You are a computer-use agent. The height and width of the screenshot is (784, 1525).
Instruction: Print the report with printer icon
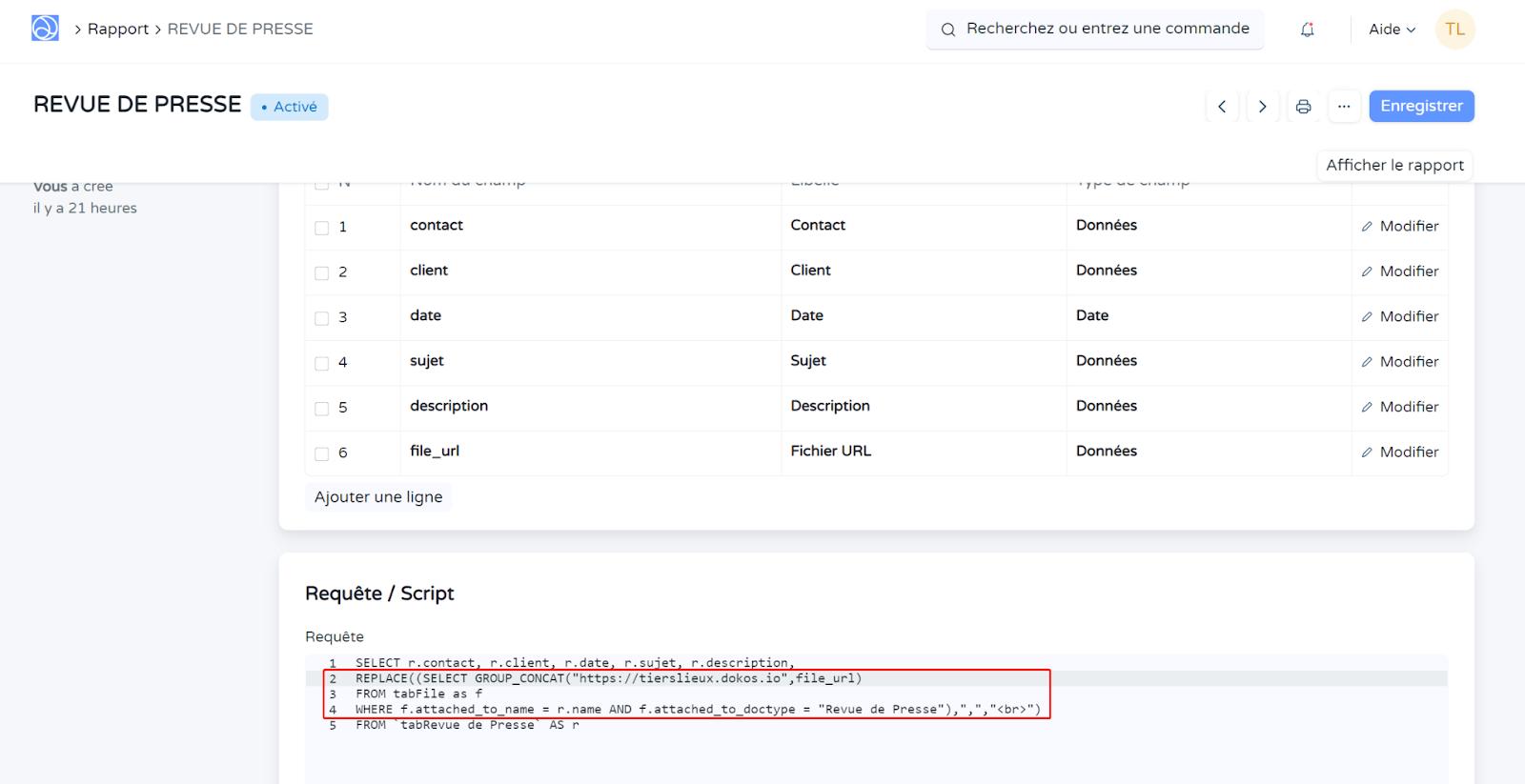pyautogui.click(x=1303, y=107)
